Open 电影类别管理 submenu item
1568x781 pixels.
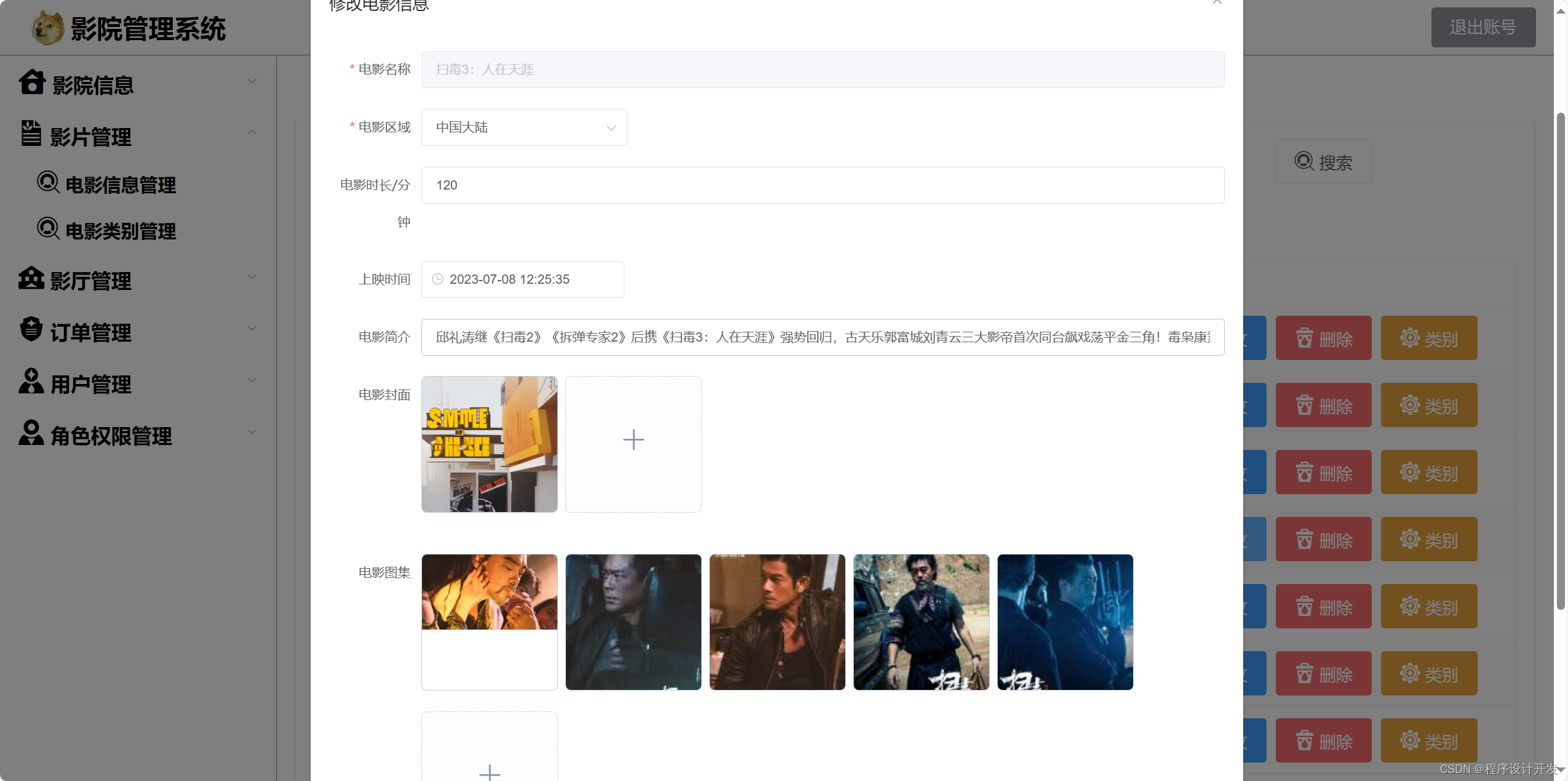pyautogui.click(x=121, y=231)
